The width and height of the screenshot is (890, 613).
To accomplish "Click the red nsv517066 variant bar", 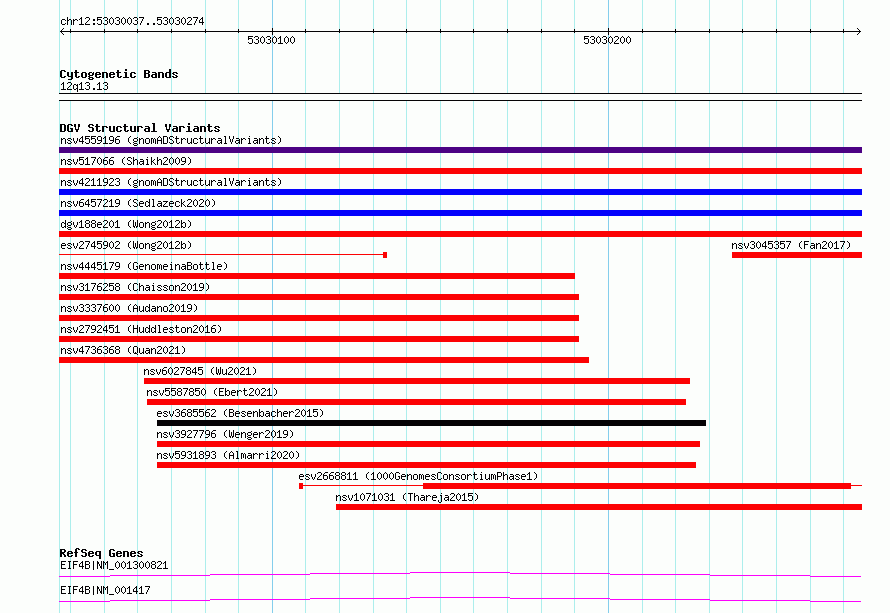I will click(x=460, y=171).
